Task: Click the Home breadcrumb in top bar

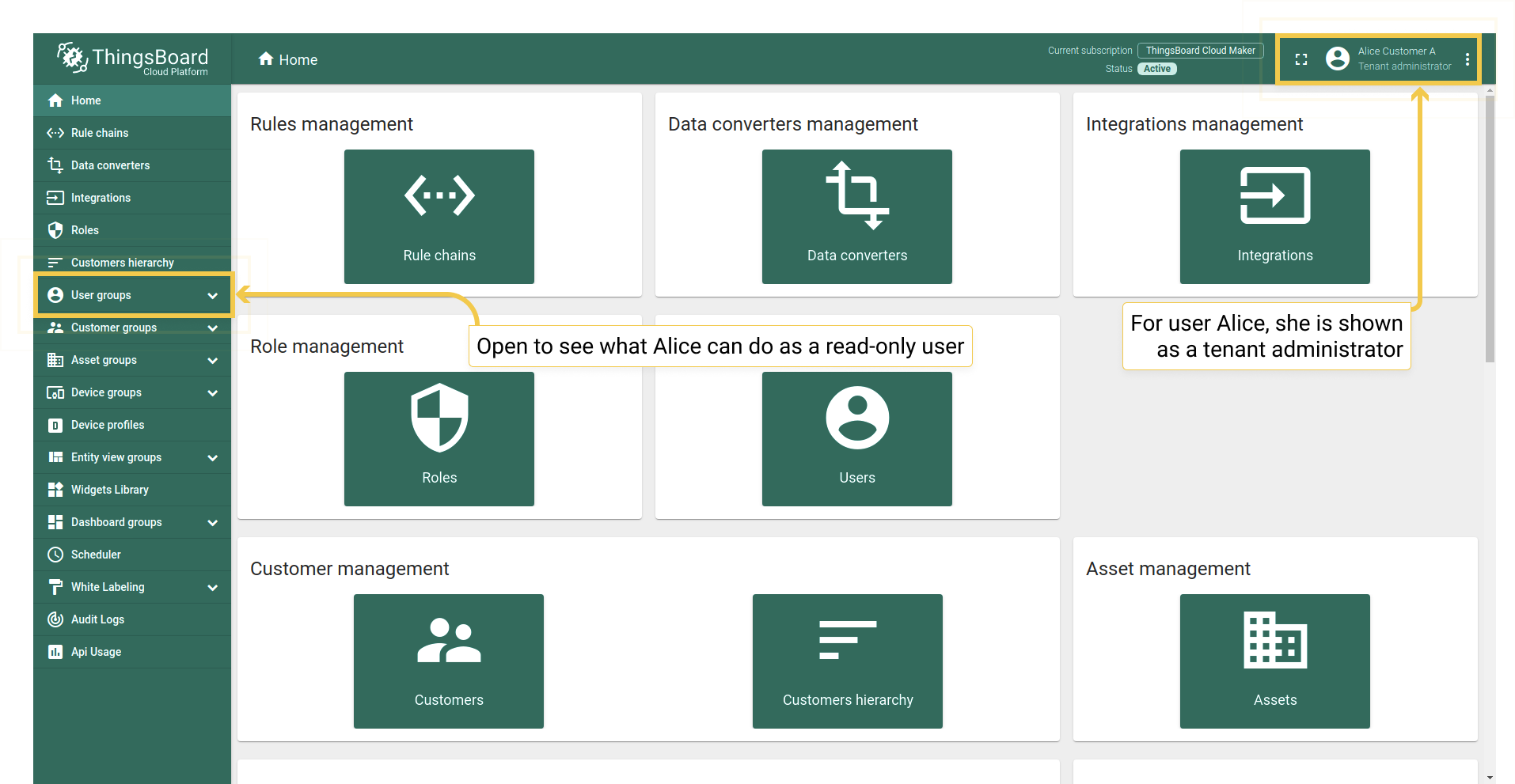Action: click(288, 60)
